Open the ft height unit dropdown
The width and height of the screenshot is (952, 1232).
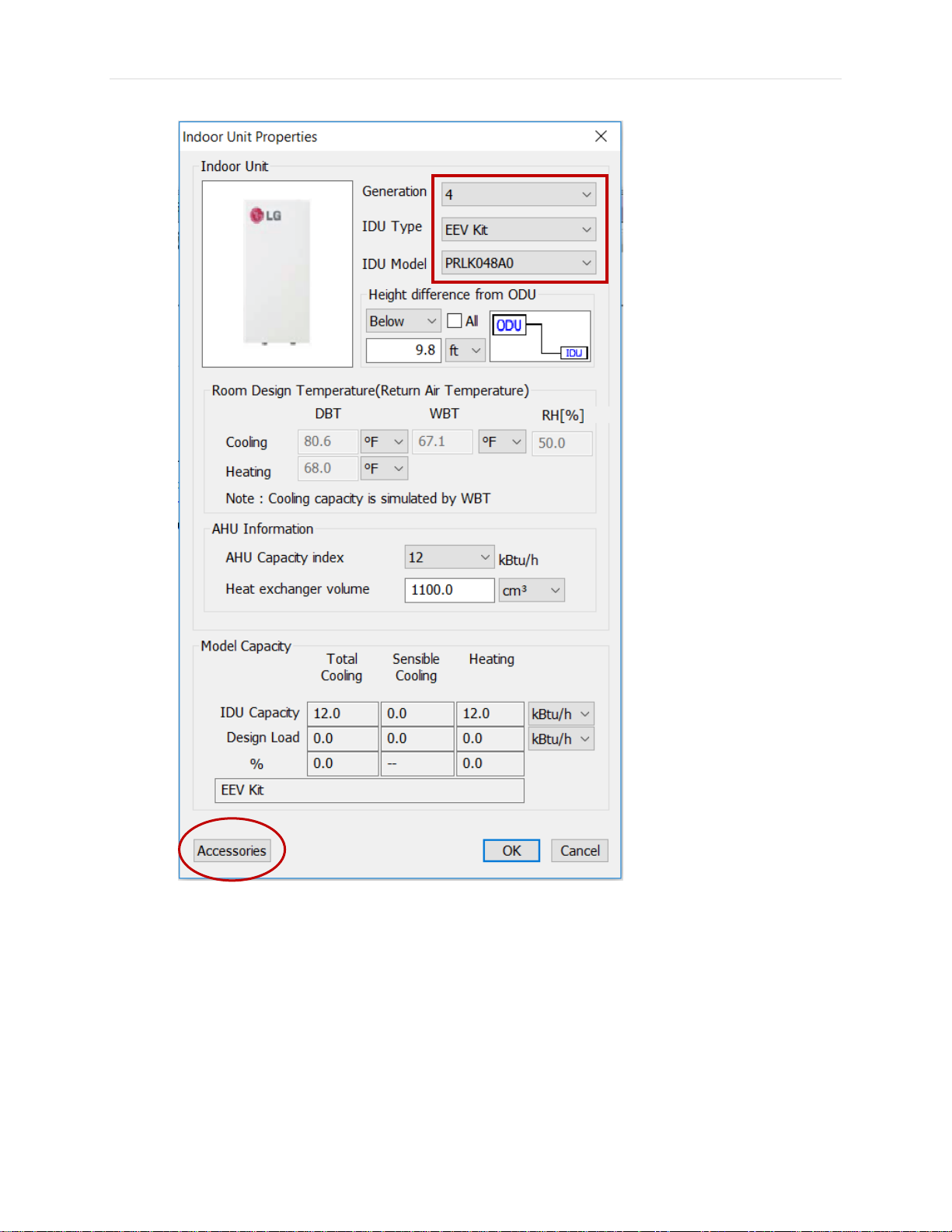click(466, 351)
